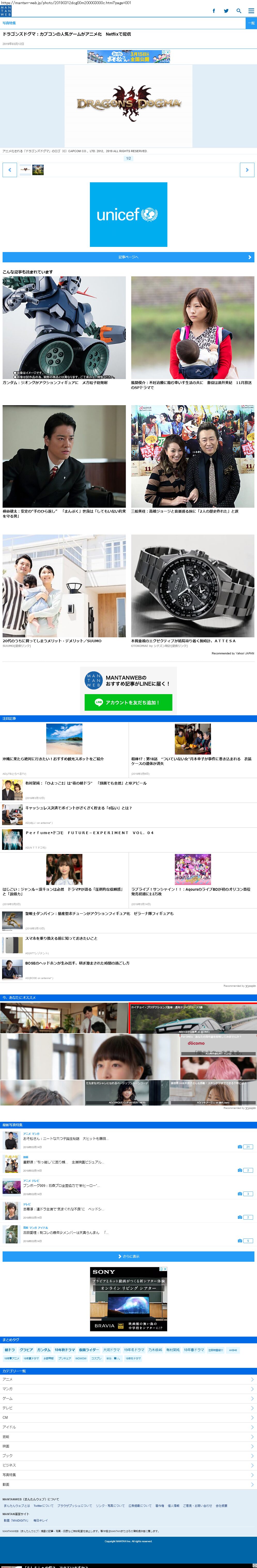Image resolution: width=257 pixels, height=1568 pixels.
Task: Open the Gundam Zeong figure article image
Action: [64, 327]
